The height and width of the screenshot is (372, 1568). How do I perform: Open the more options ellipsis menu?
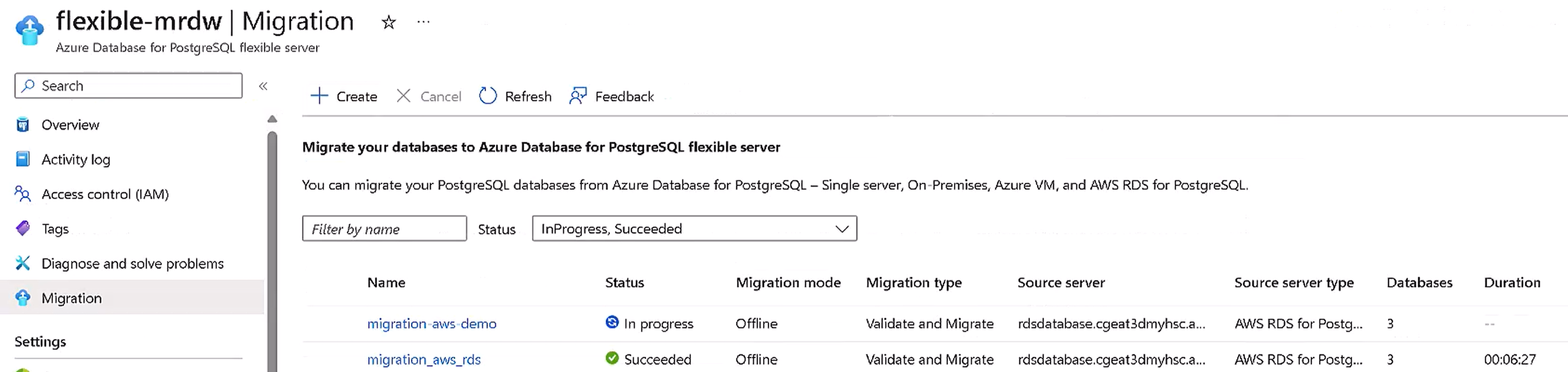point(424,22)
